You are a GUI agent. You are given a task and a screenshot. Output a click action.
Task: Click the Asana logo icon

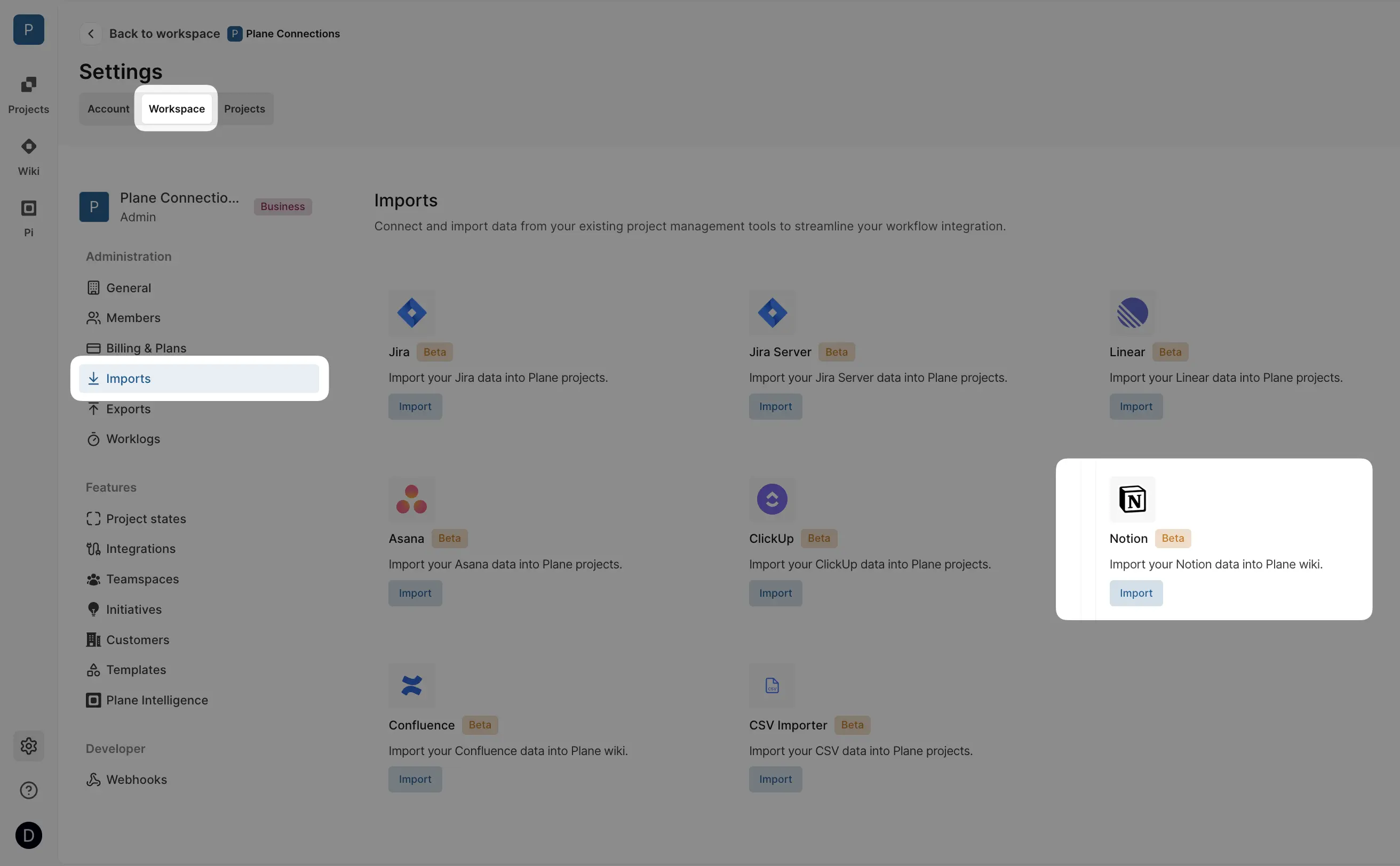point(411,500)
